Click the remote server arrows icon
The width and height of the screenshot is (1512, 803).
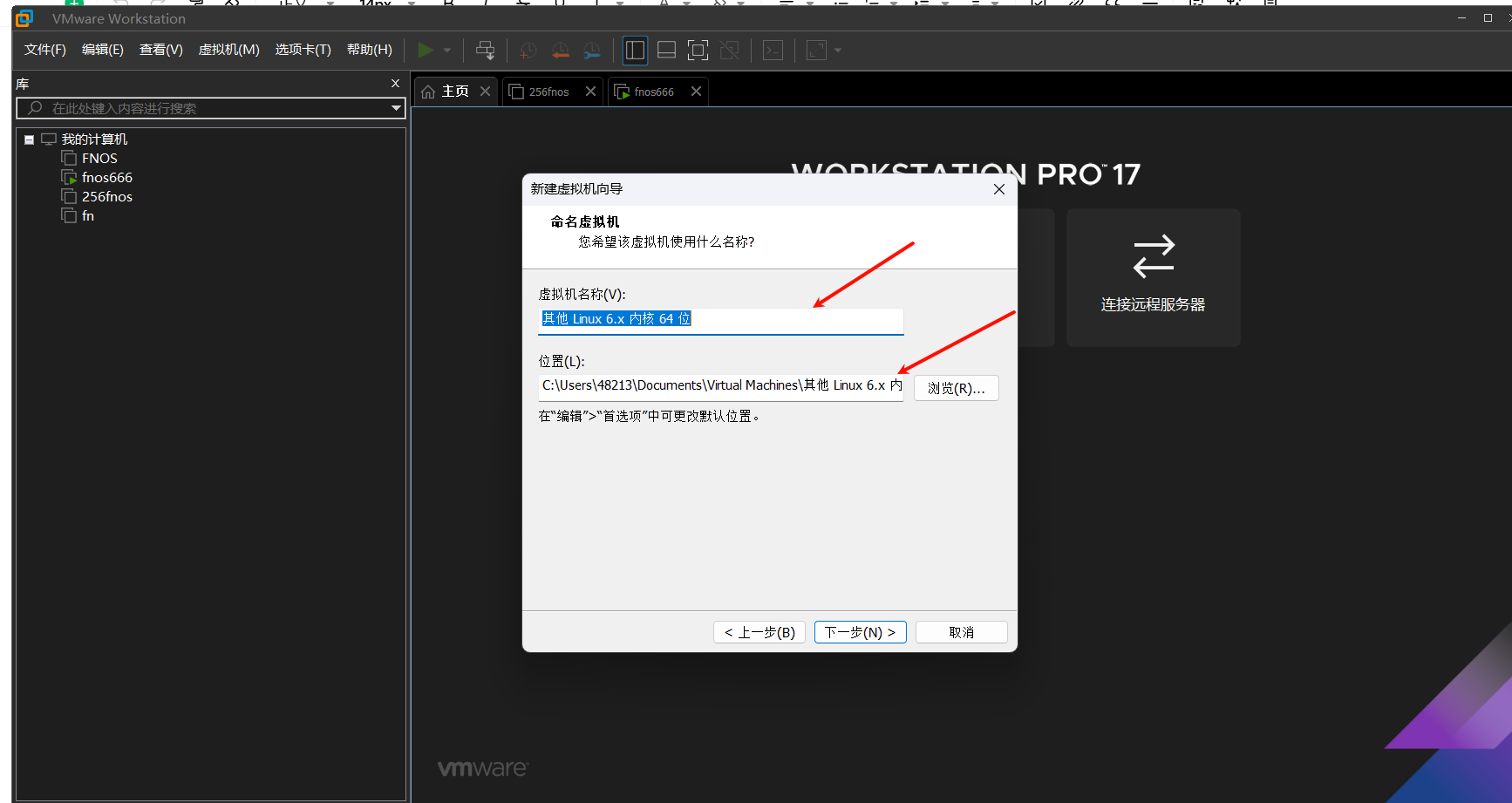(x=1154, y=256)
